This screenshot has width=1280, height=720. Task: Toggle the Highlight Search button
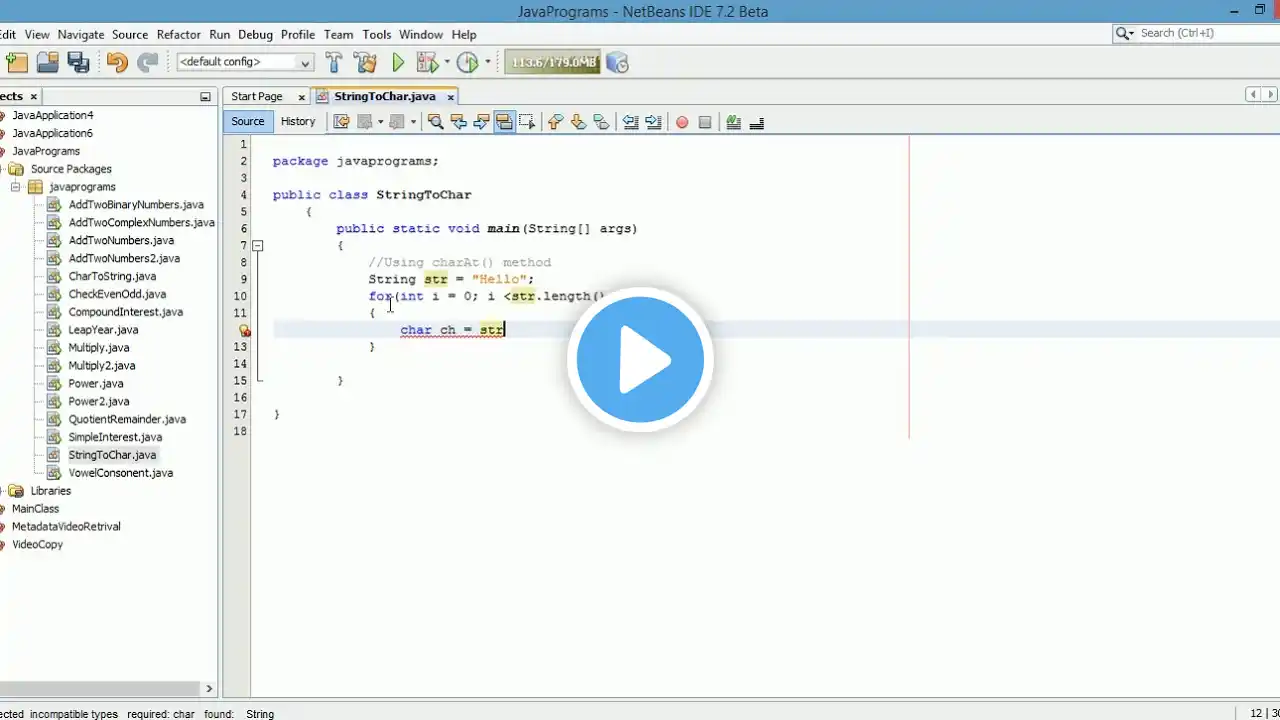[x=504, y=122]
